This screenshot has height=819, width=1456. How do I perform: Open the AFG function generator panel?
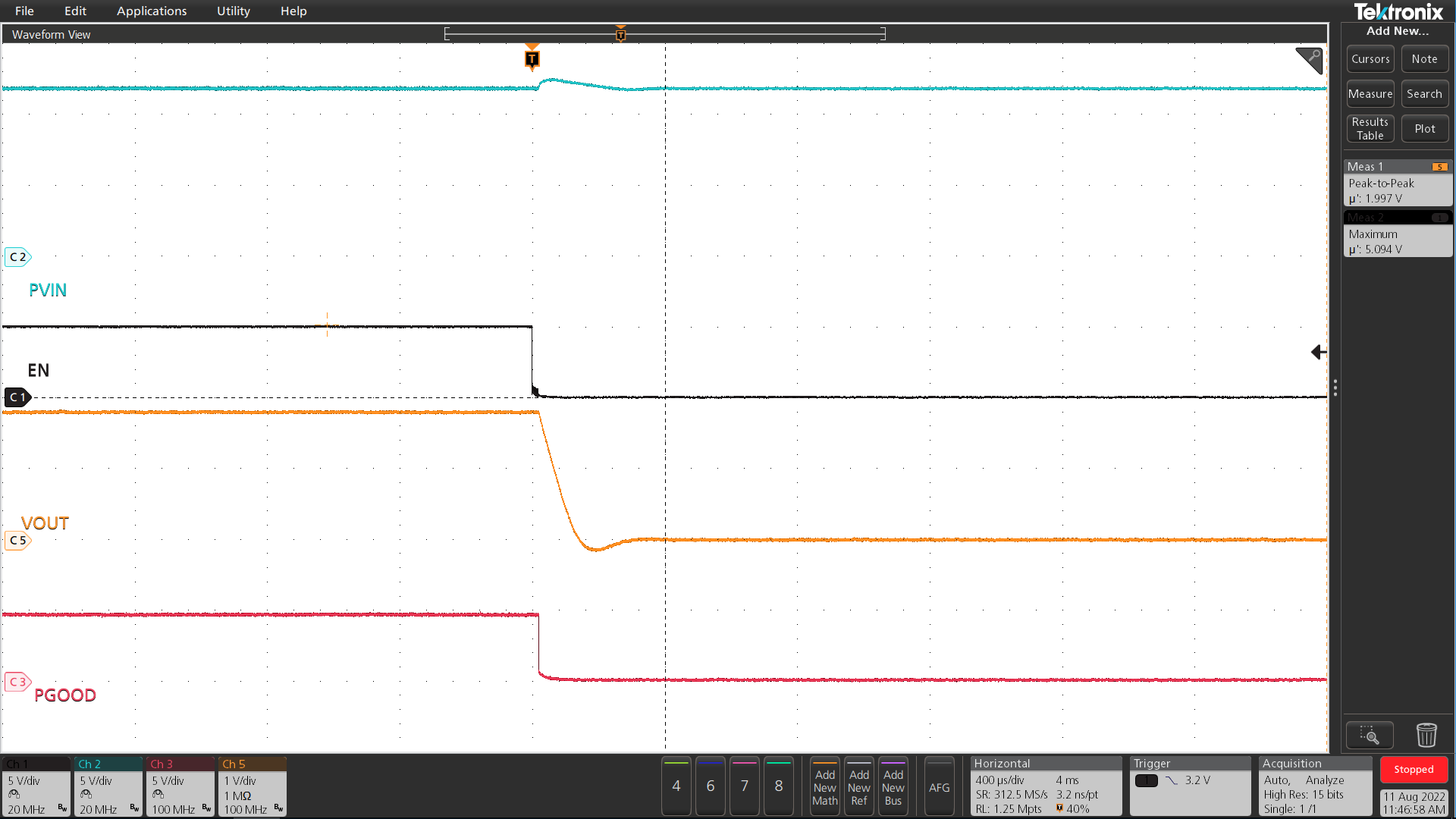[x=940, y=786]
